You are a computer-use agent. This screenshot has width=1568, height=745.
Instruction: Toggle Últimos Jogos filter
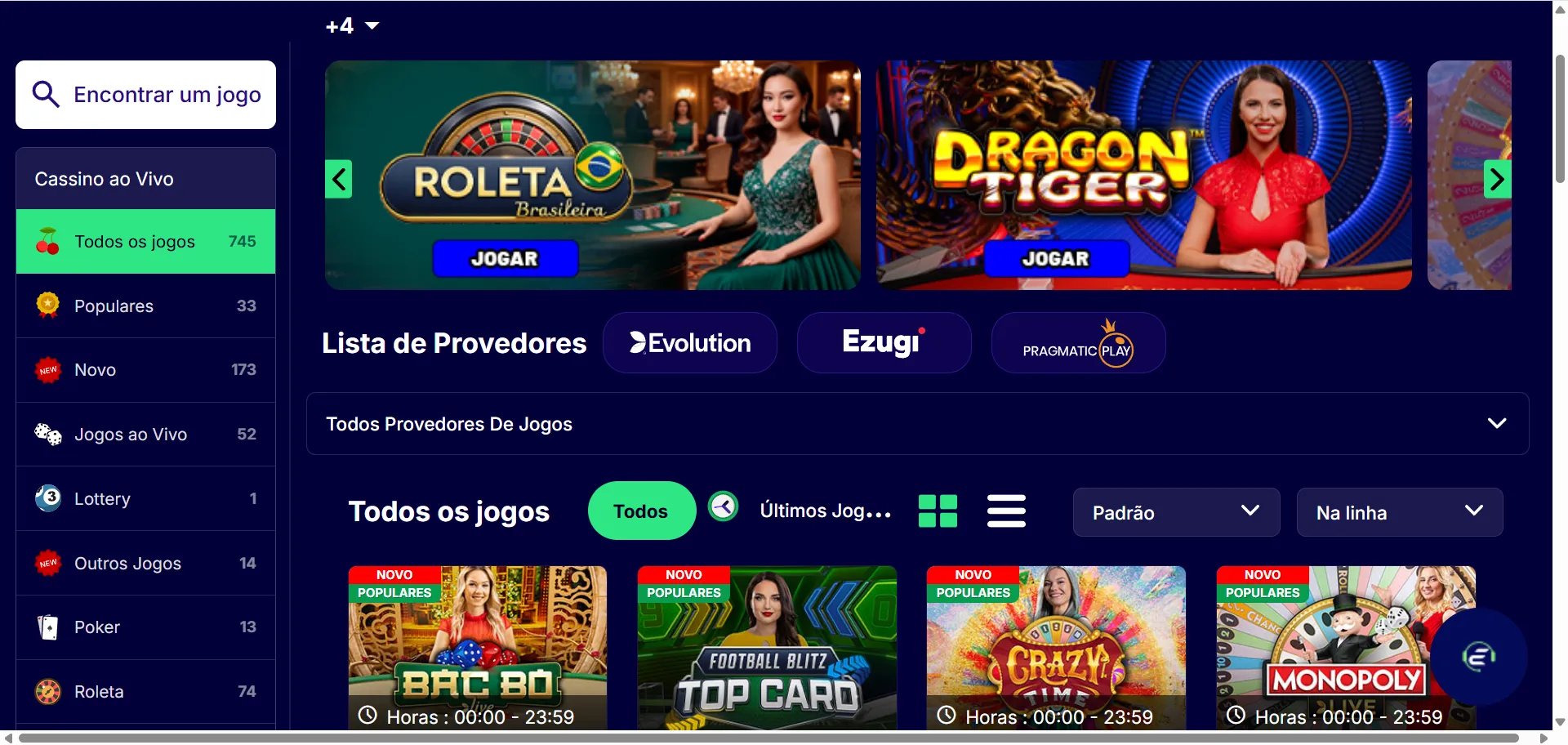825,511
